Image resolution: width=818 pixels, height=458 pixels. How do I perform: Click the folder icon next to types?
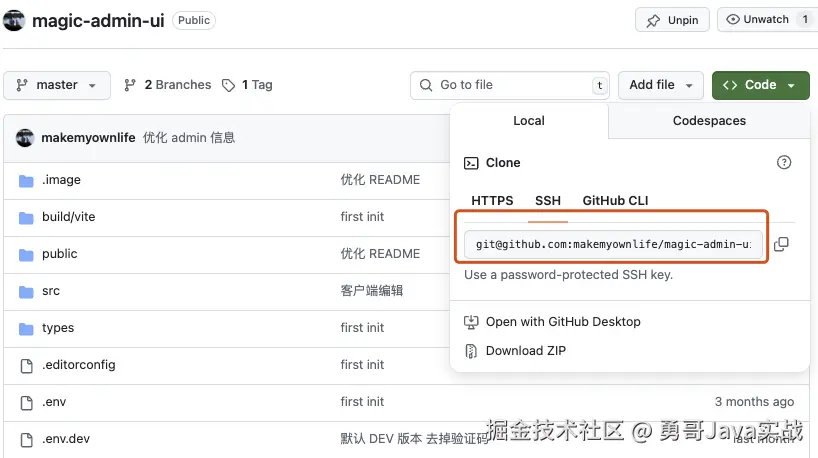pos(26,329)
